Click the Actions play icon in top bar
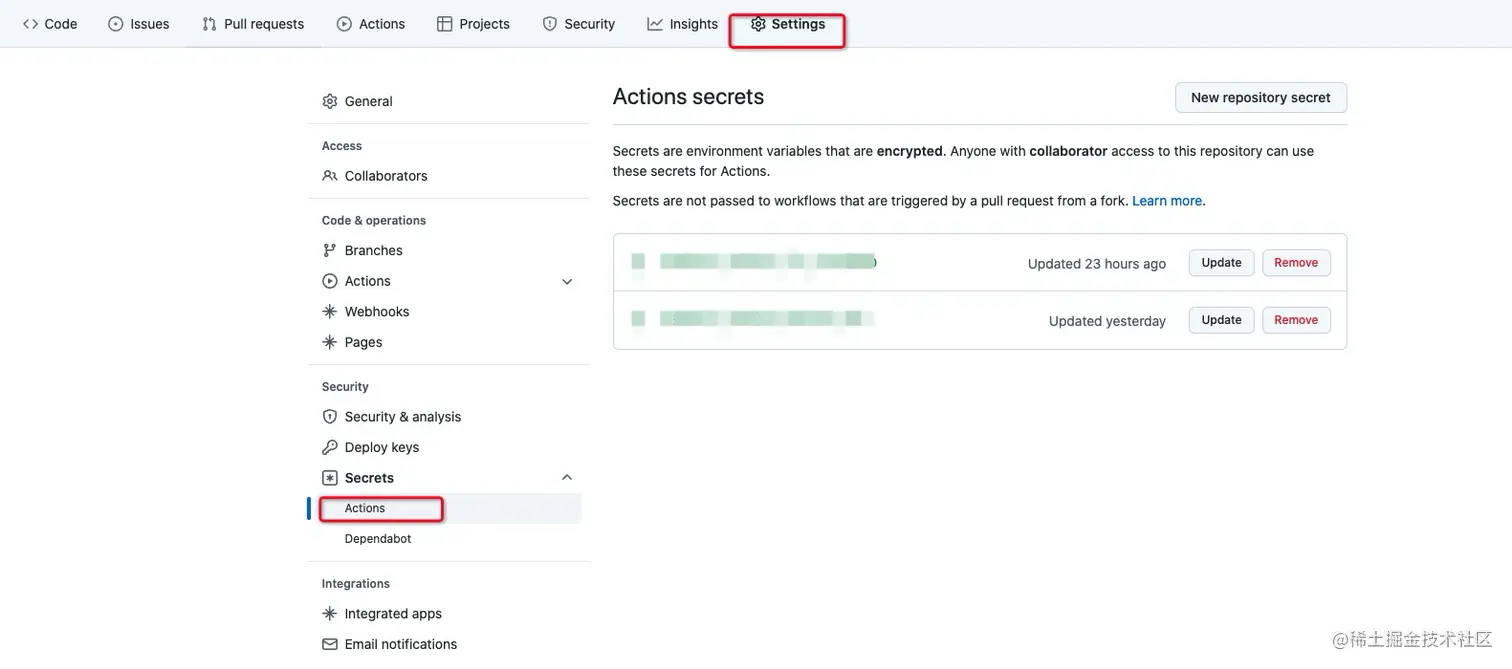Viewport: 1512px width, 669px height. pos(344,24)
